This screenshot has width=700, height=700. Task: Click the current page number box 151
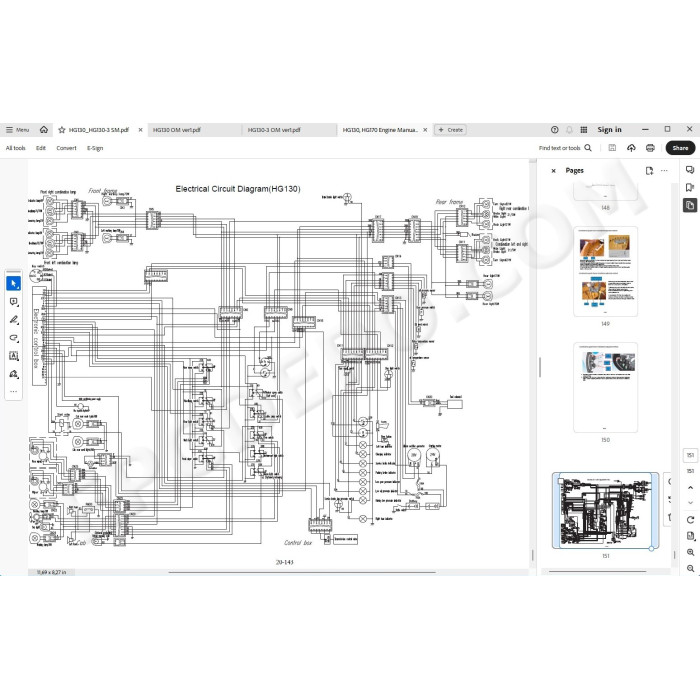tap(690, 455)
